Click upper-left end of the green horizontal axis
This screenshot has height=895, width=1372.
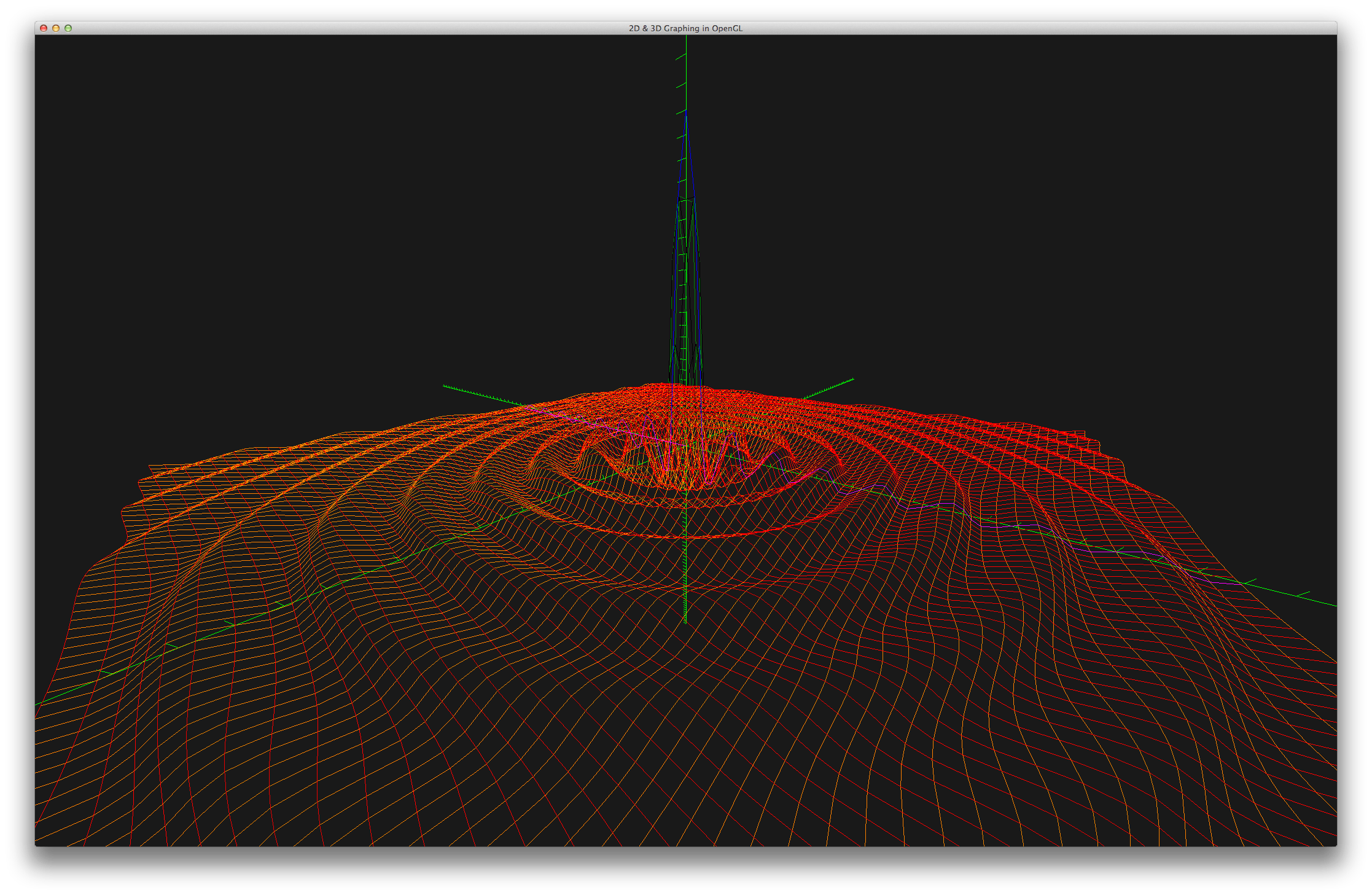(x=445, y=386)
